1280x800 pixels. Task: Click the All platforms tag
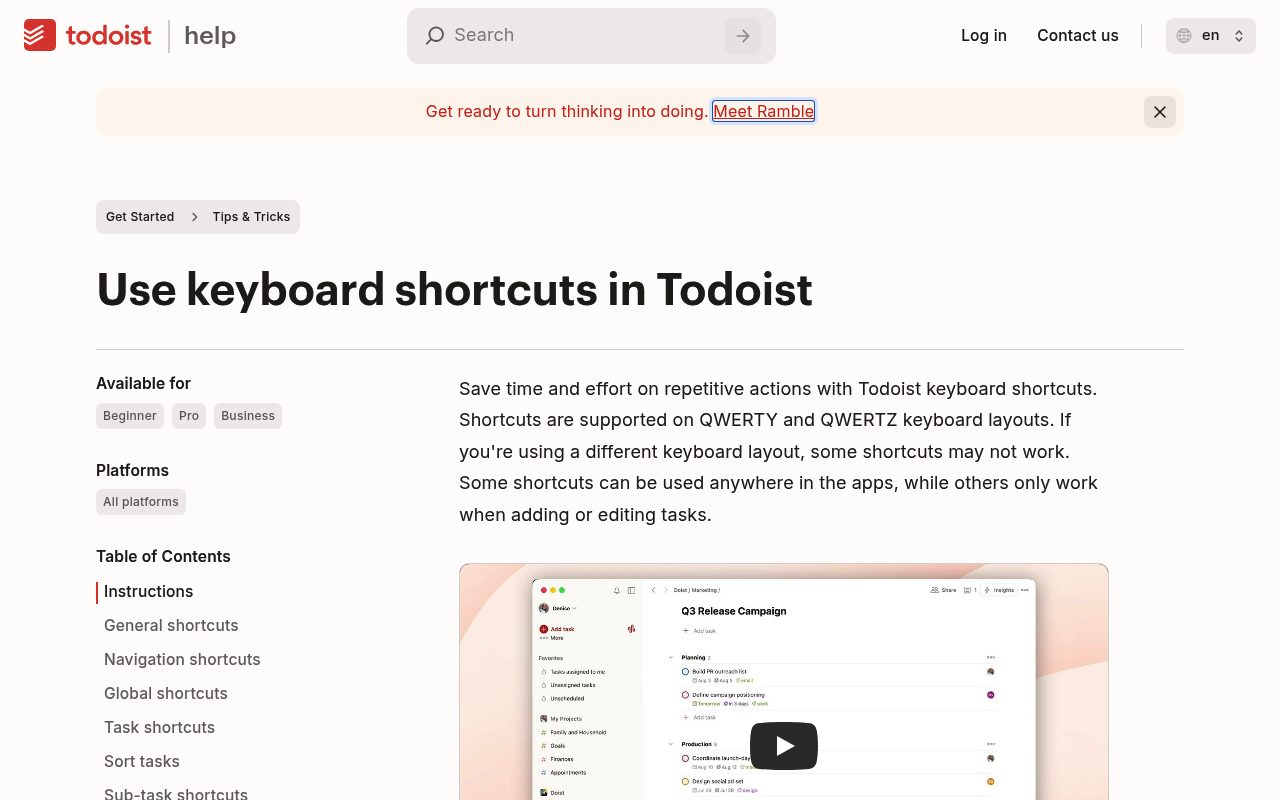point(141,502)
